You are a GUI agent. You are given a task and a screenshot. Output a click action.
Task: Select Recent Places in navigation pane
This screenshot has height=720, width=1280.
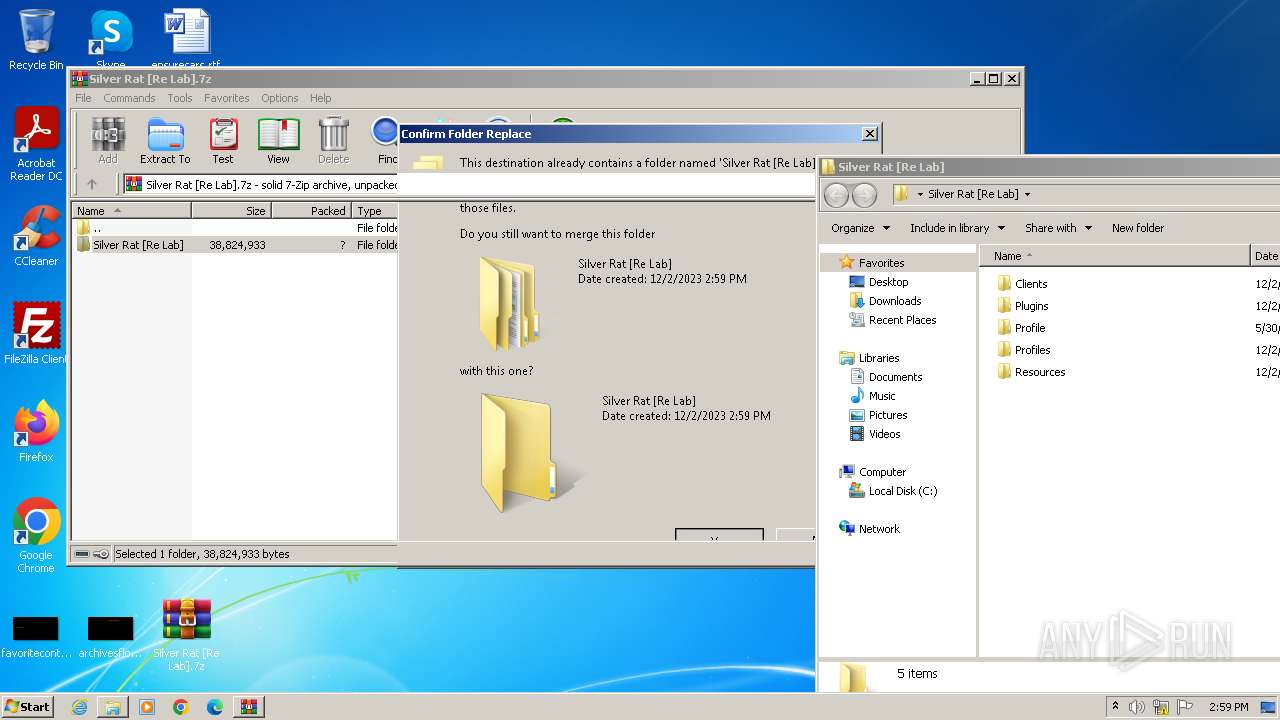(902, 320)
